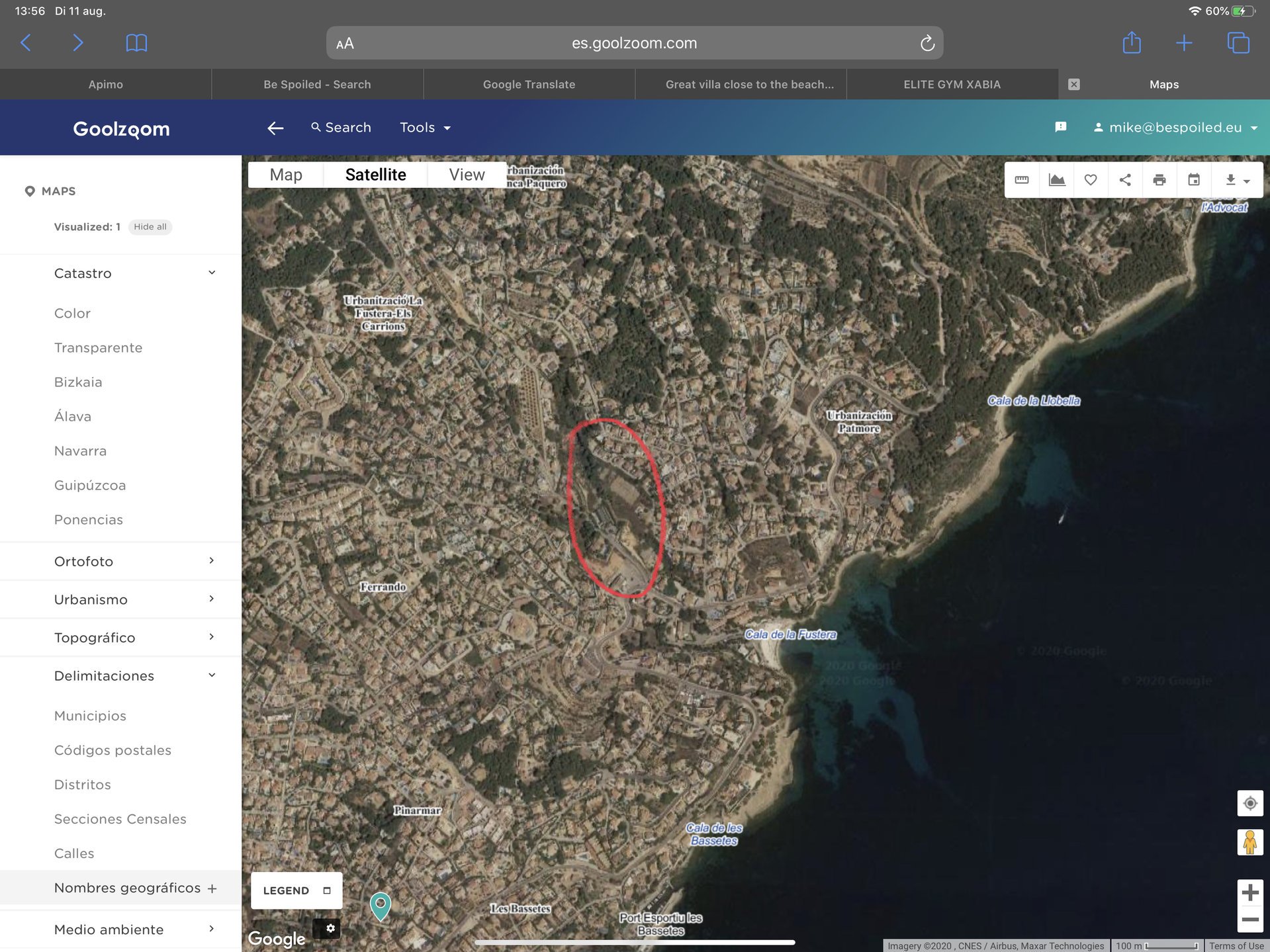Zoom in with the plus control
The height and width of the screenshot is (952, 1270).
1250,892
